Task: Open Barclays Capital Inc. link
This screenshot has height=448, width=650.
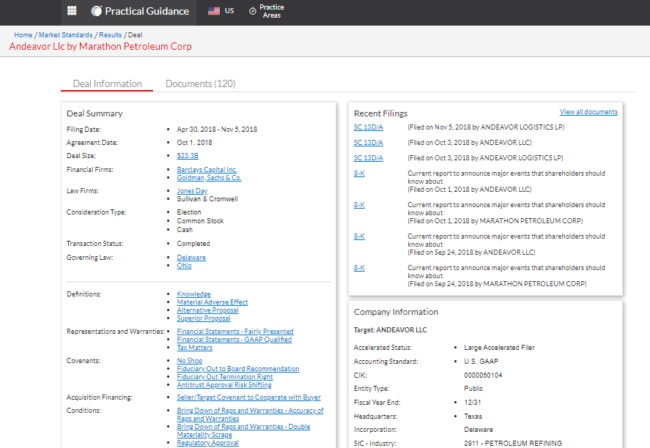Action: (x=207, y=170)
